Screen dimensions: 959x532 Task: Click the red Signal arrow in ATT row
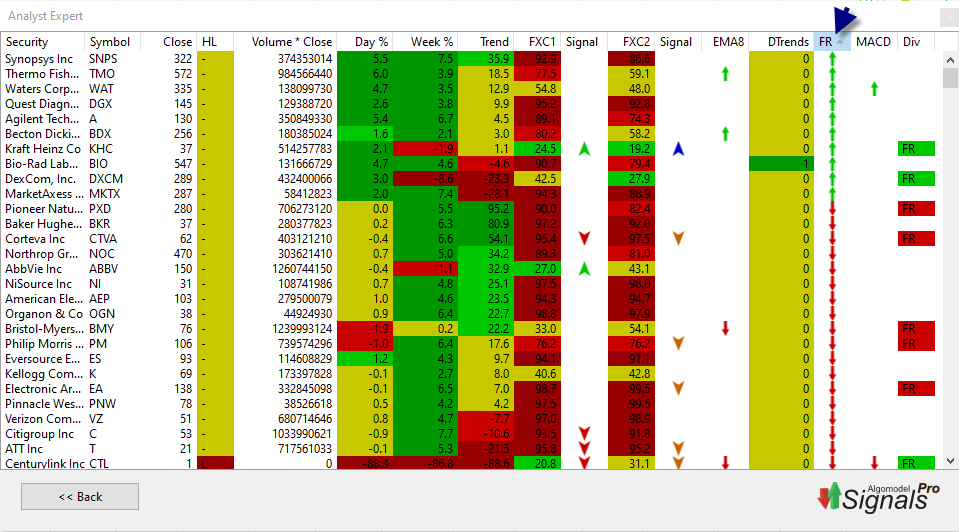click(x=584, y=448)
